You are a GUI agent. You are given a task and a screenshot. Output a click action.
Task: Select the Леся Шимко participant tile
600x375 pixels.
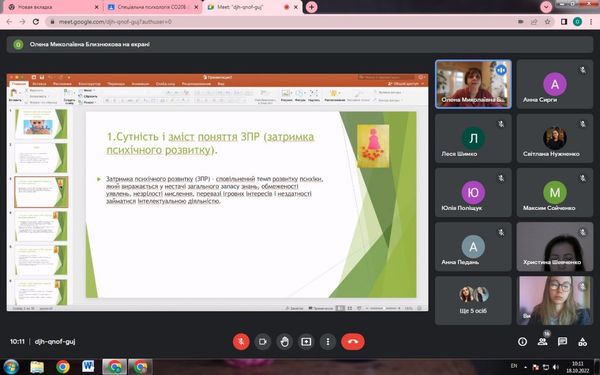click(473, 139)
